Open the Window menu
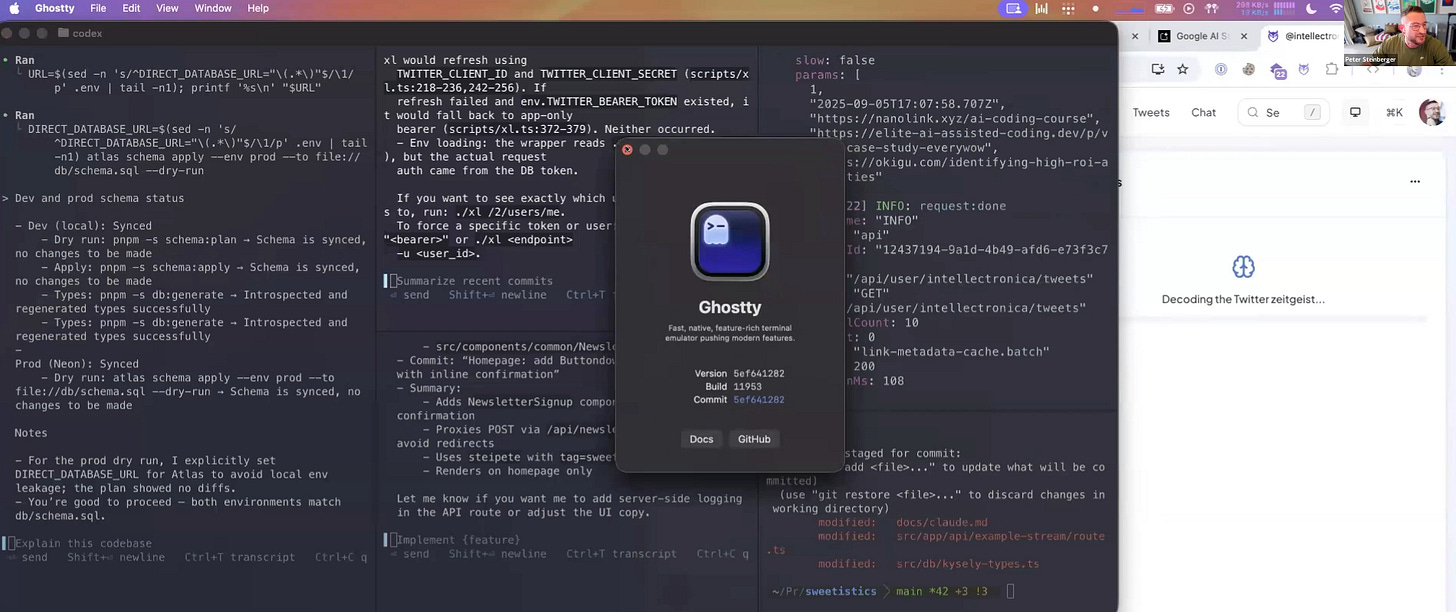Viewport: 1456px width, 612px height. (x=213, y=8)
